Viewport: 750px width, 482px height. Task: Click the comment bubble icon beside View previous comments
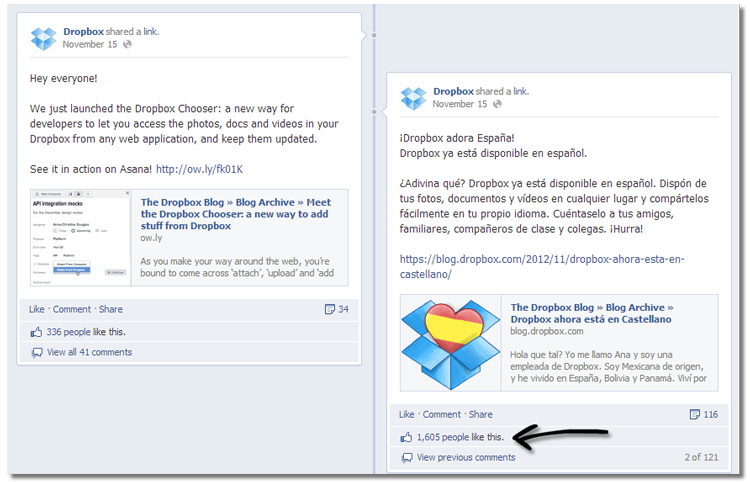click(407, 458)
